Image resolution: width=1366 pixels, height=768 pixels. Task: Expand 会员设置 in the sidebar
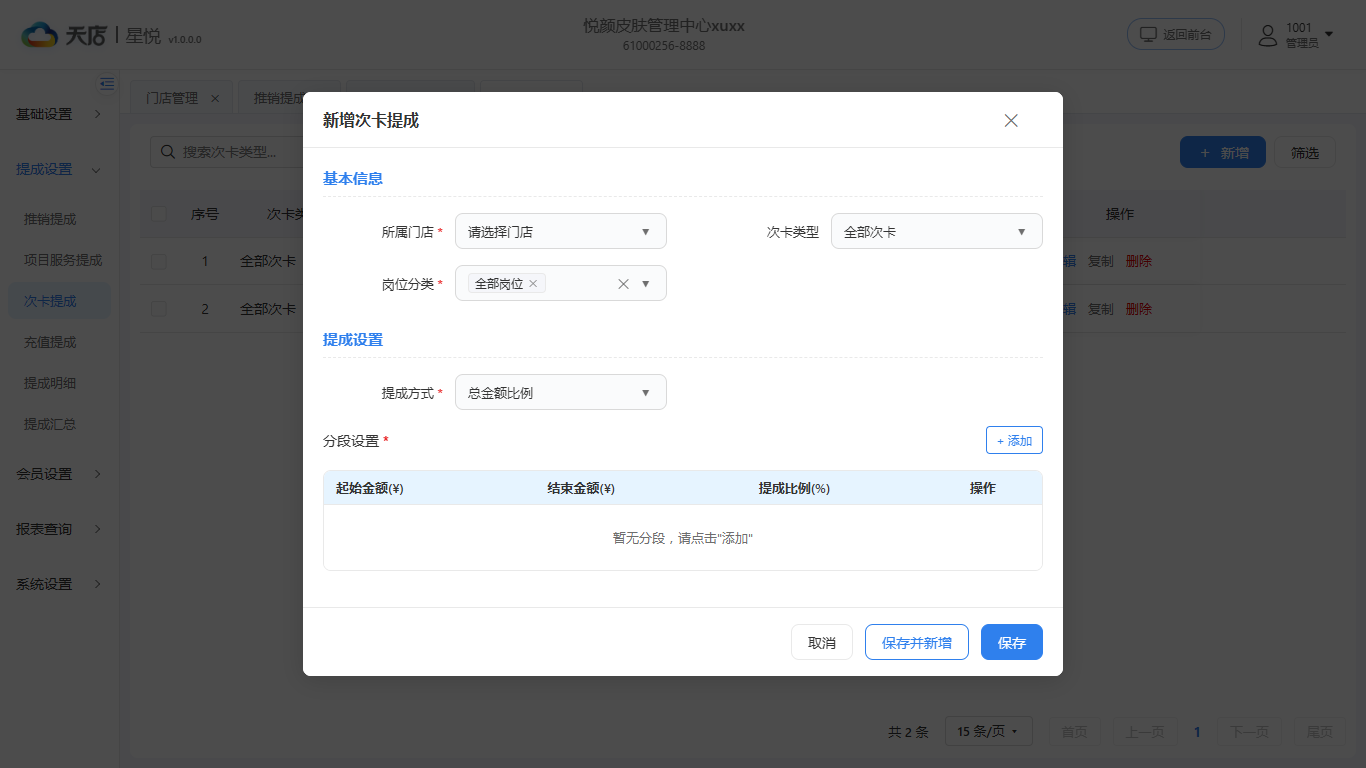click(x=59, y=474)
